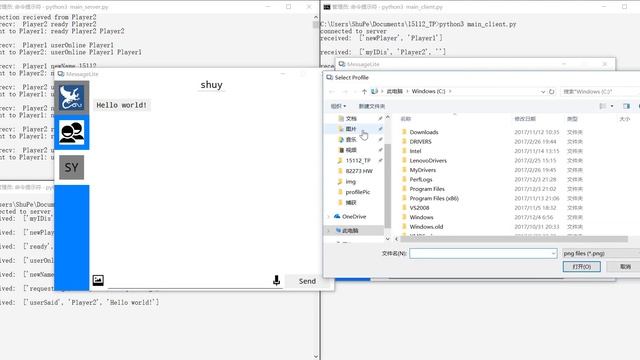Click the 取消 cancel button

[x=624, y=267]
